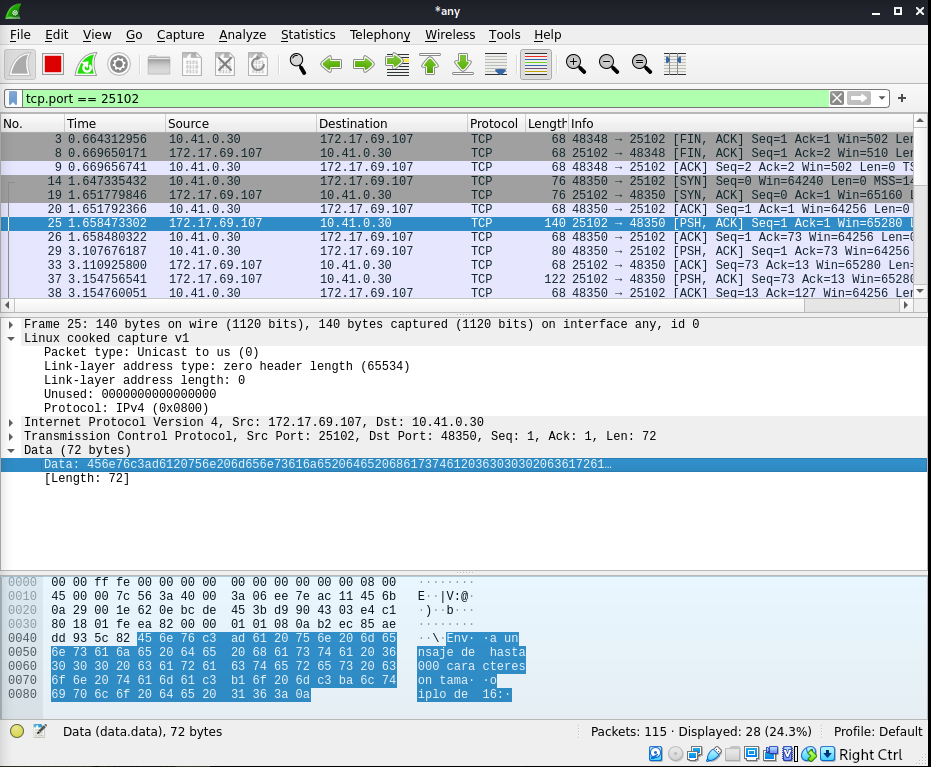Click the Profile: Default status label
The image size is (931, 767).
coord(880,732)
